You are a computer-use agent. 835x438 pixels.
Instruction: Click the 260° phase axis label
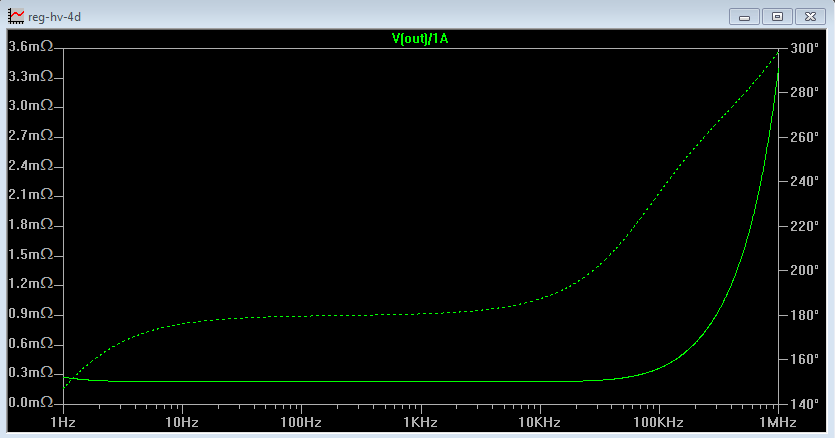(x=805, y=137)
